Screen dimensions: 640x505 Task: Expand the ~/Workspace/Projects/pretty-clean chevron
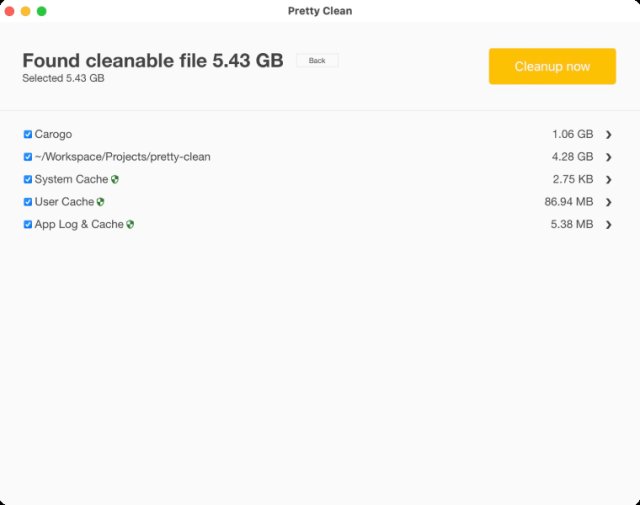[608, 157]
